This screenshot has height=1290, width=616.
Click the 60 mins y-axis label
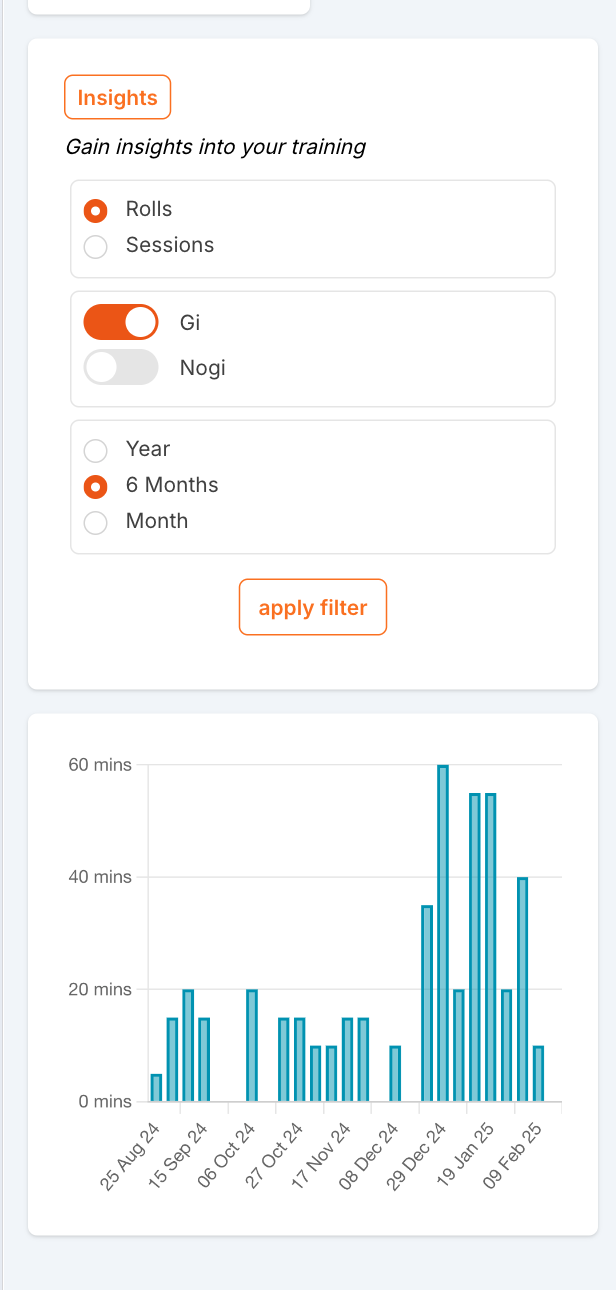[x=100, y=765]
